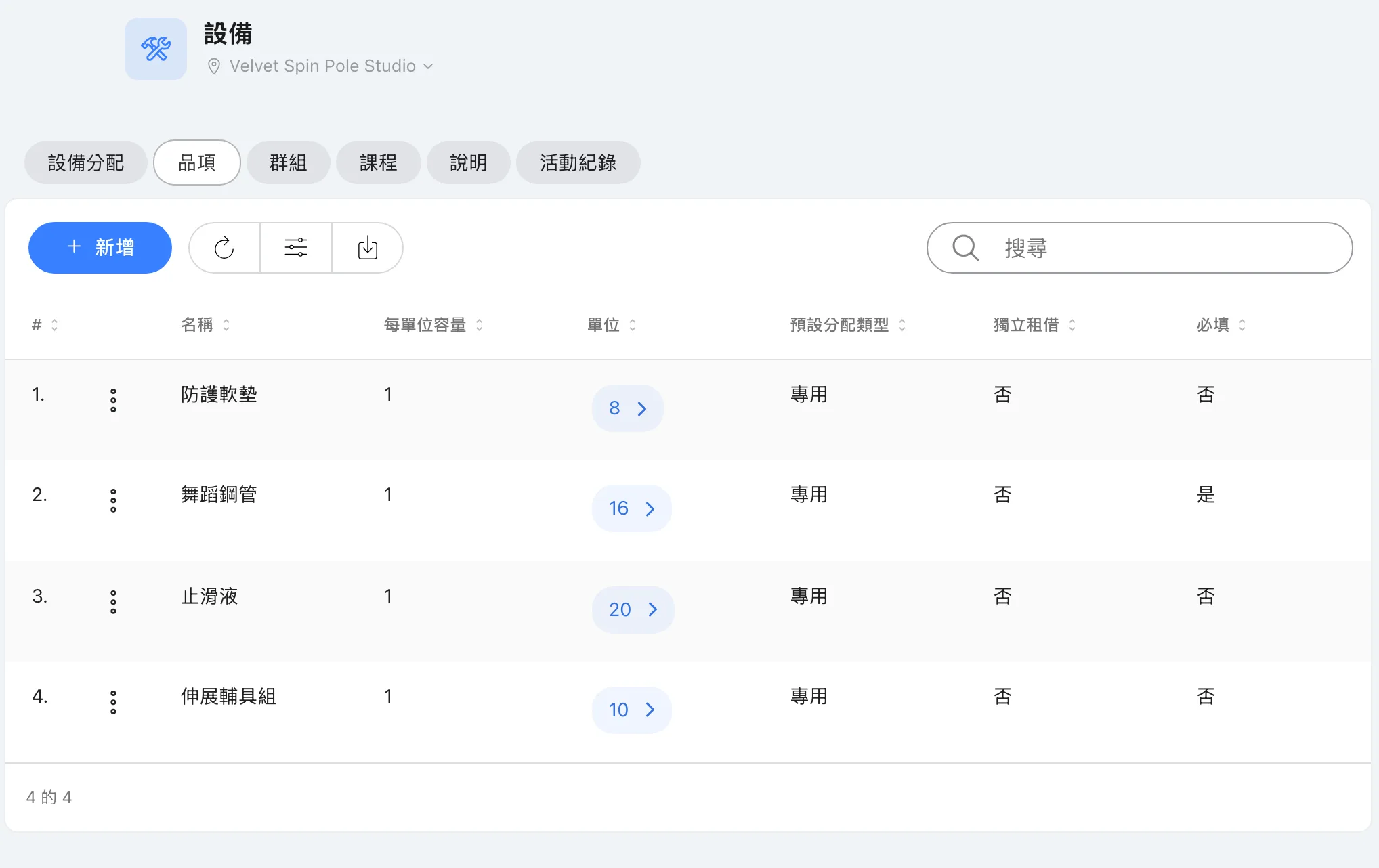Click the 是 required value for 舞蹈鋼管

pyautogui.click(x=1206, y=494)
